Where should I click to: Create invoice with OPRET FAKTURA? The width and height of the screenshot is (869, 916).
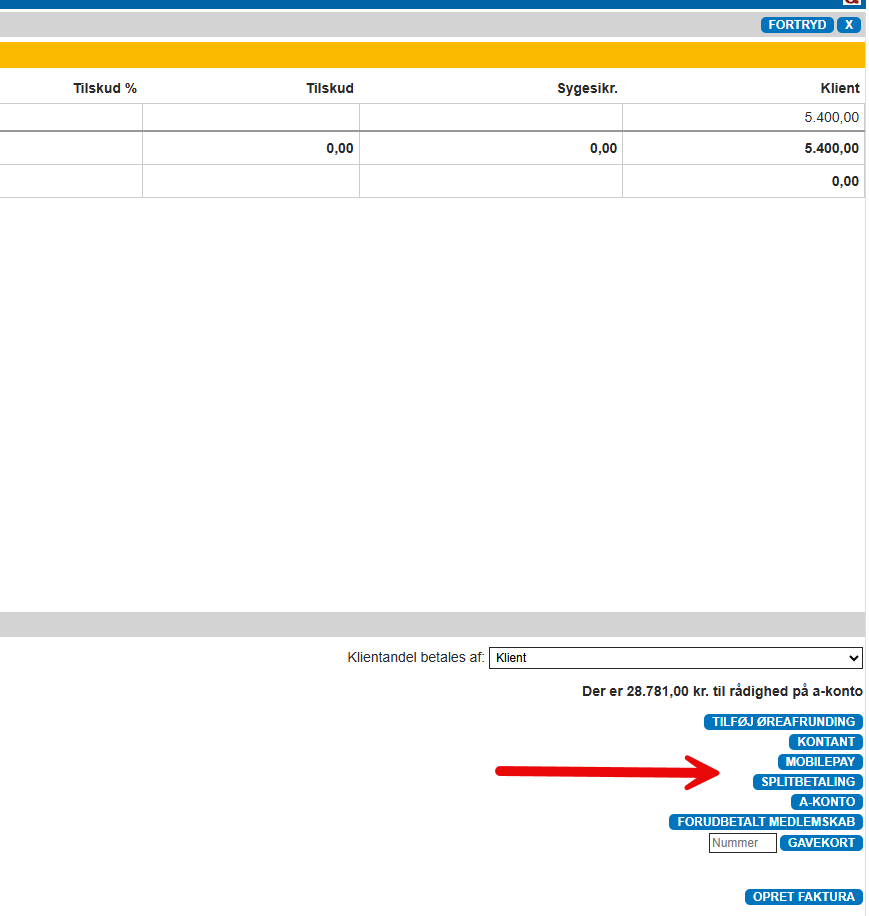[804, 897]
